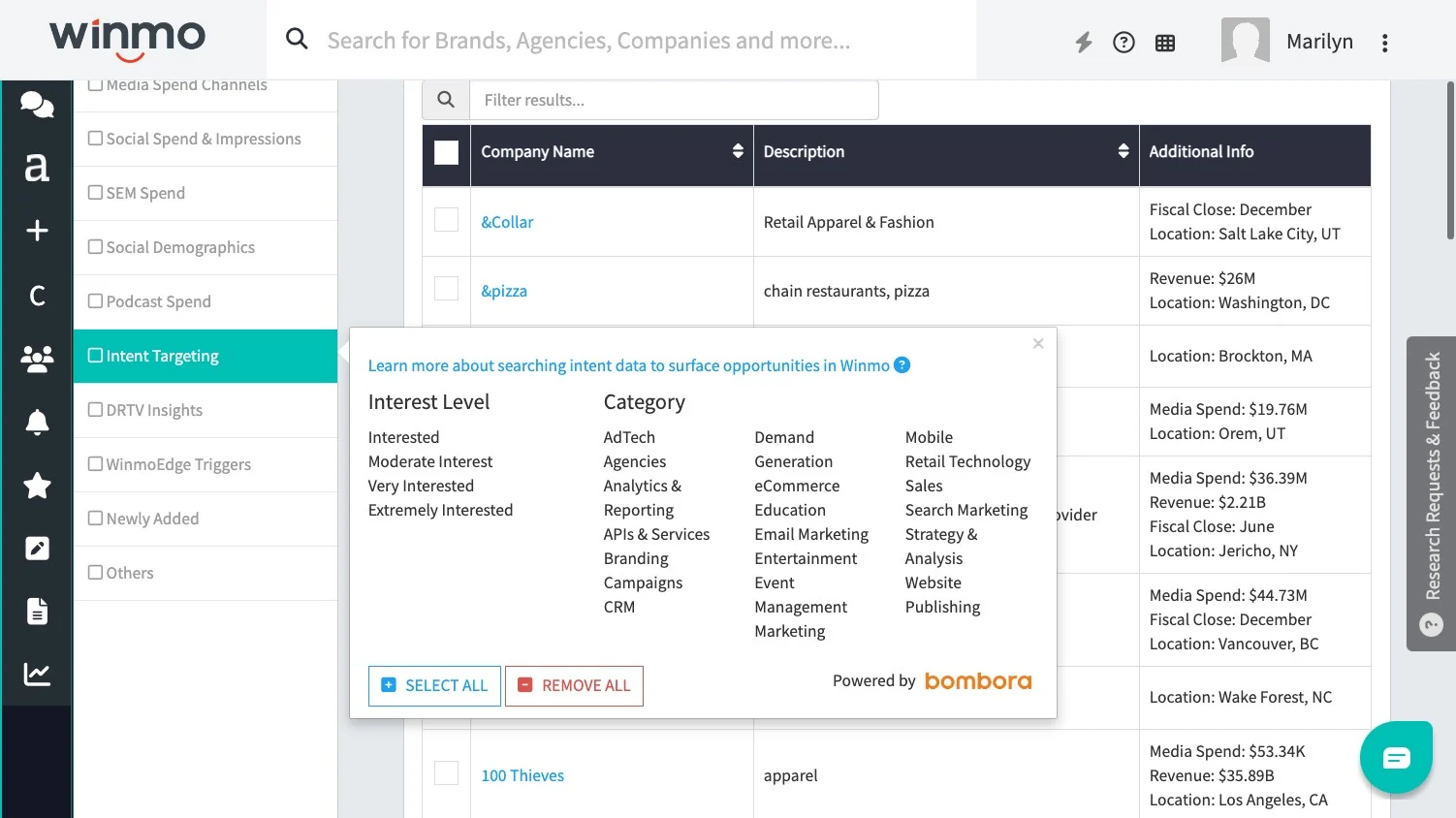Select the AdTech category
Image resolution: width=1456 pixels, height=818 pixels.
[629, 437]
